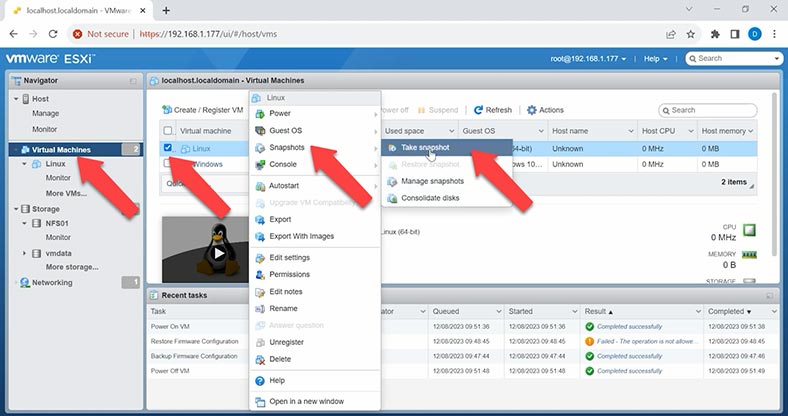This screenshot has height=416, width=788.
Task: Click the Power On VM task row
Action: click(463, 327)
